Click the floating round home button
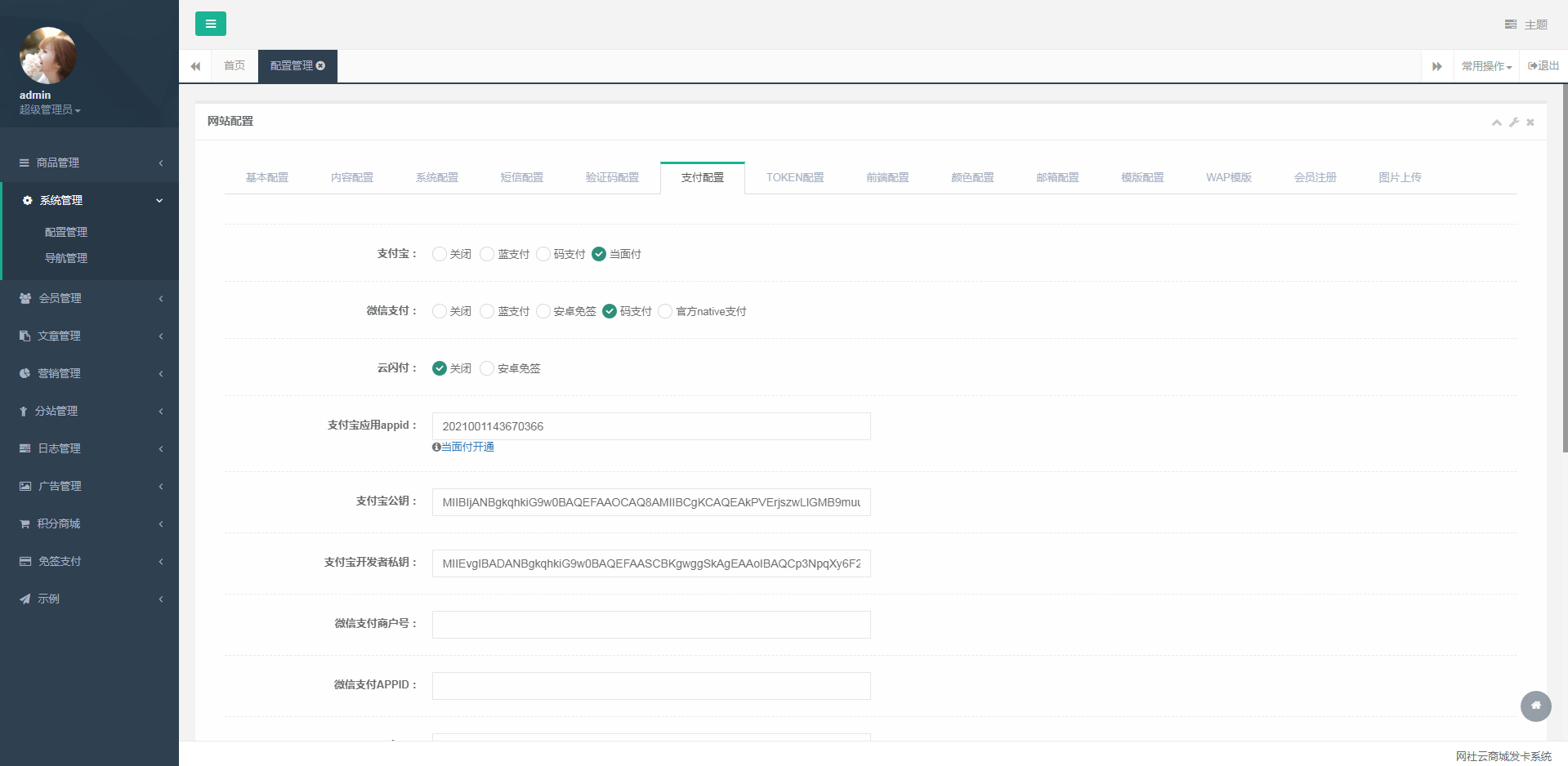 1535,706
